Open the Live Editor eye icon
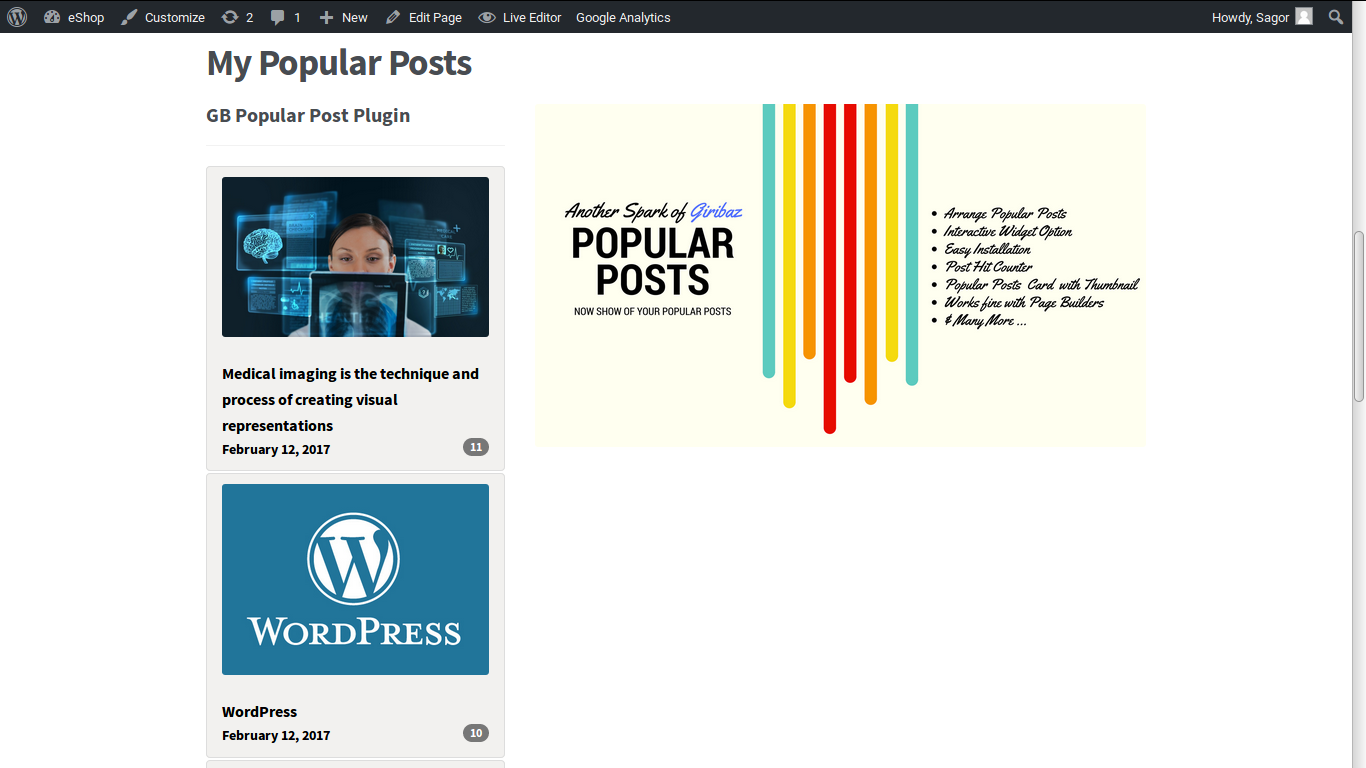Viewport: 1366px width, 768px height. [487, 17]
